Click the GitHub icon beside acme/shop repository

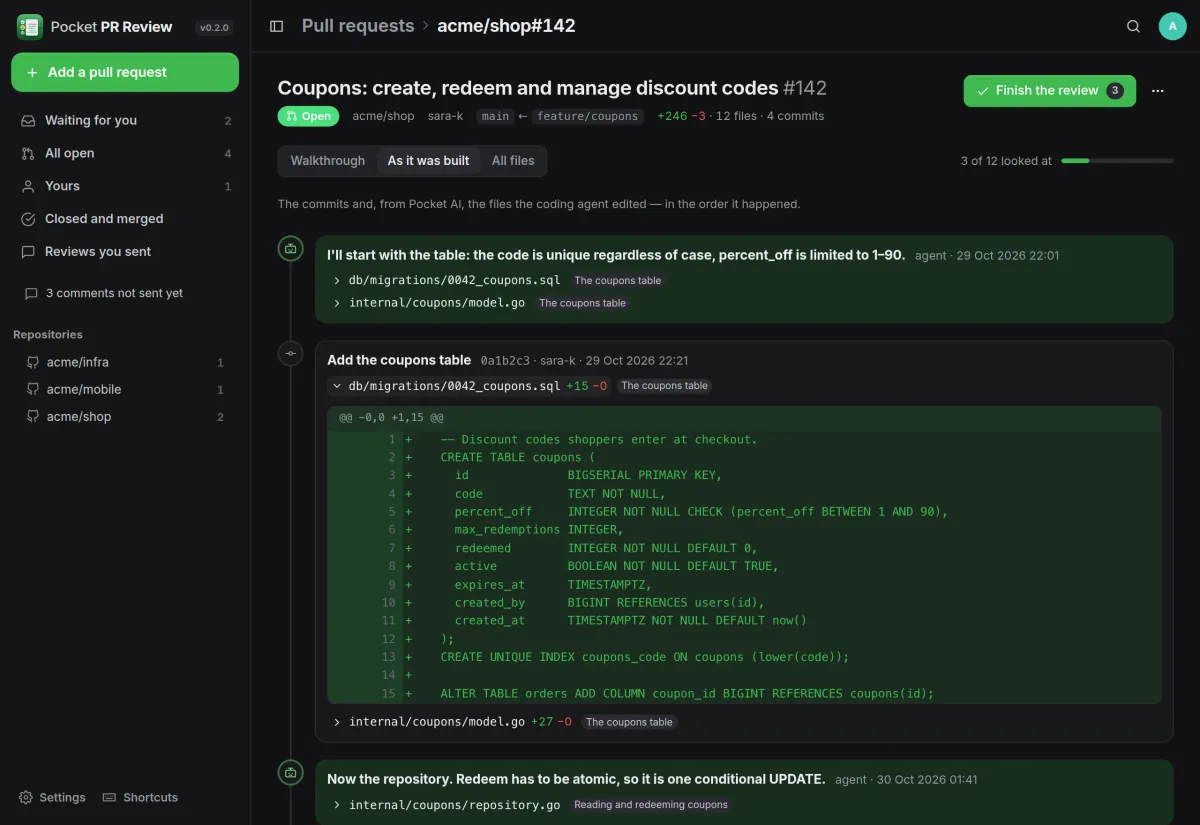pyautogui.click(x=33, y=417)
